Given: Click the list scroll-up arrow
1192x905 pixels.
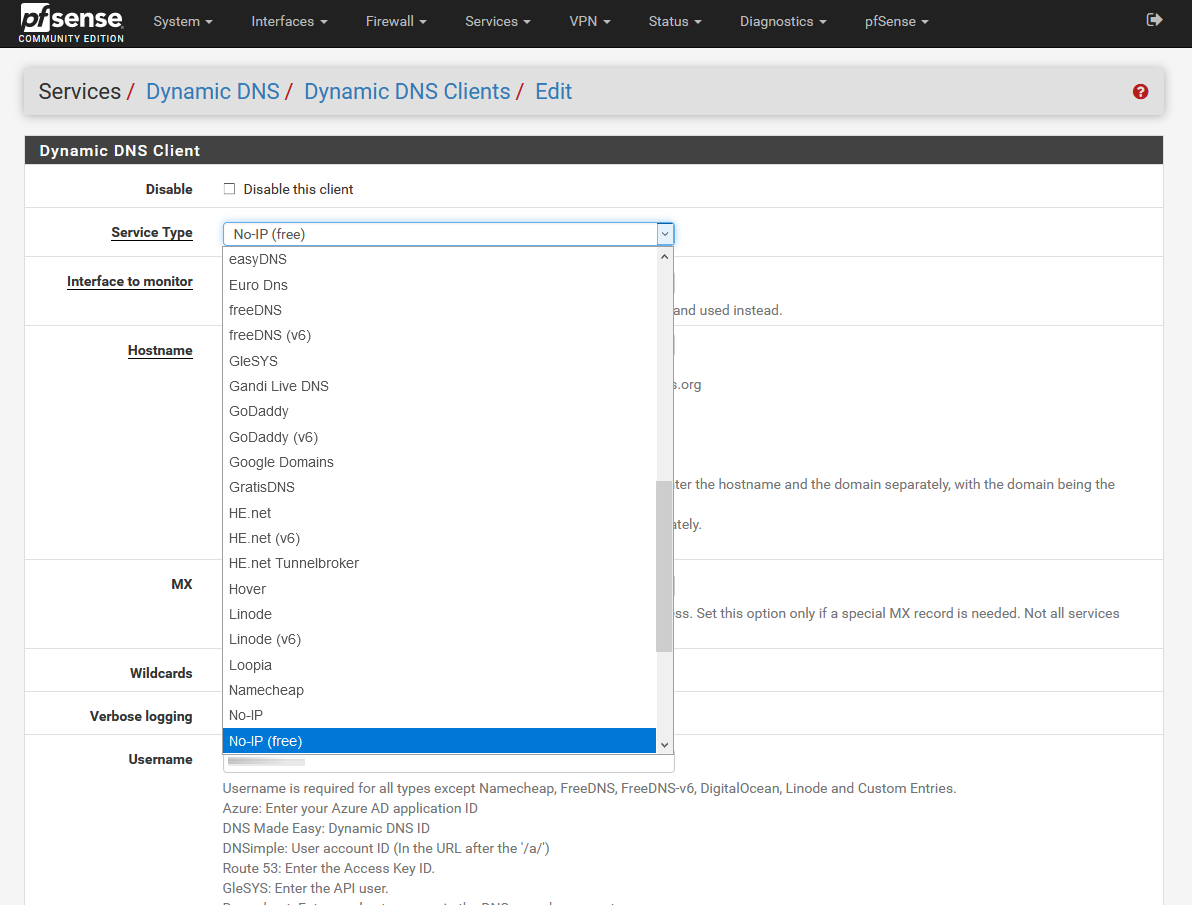Looking at the screenshot, I should point(664,257).
